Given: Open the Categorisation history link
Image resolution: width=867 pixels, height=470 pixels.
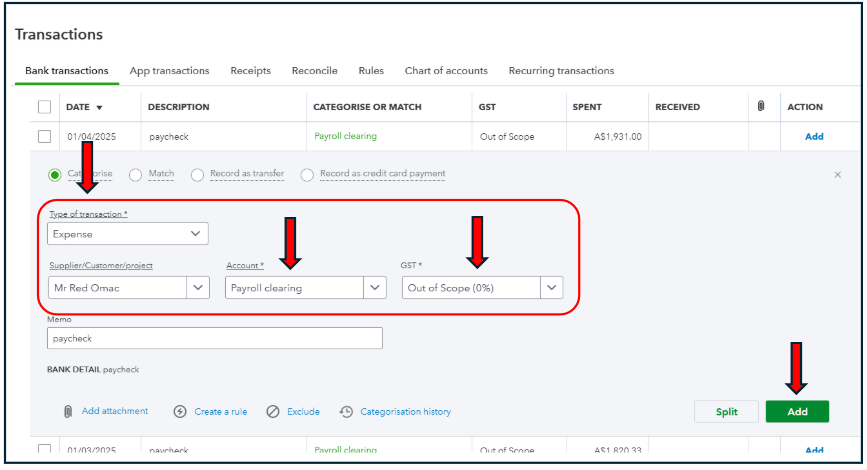Looking at the screenshot, I should pyautogui.click(x=405, y=411).
